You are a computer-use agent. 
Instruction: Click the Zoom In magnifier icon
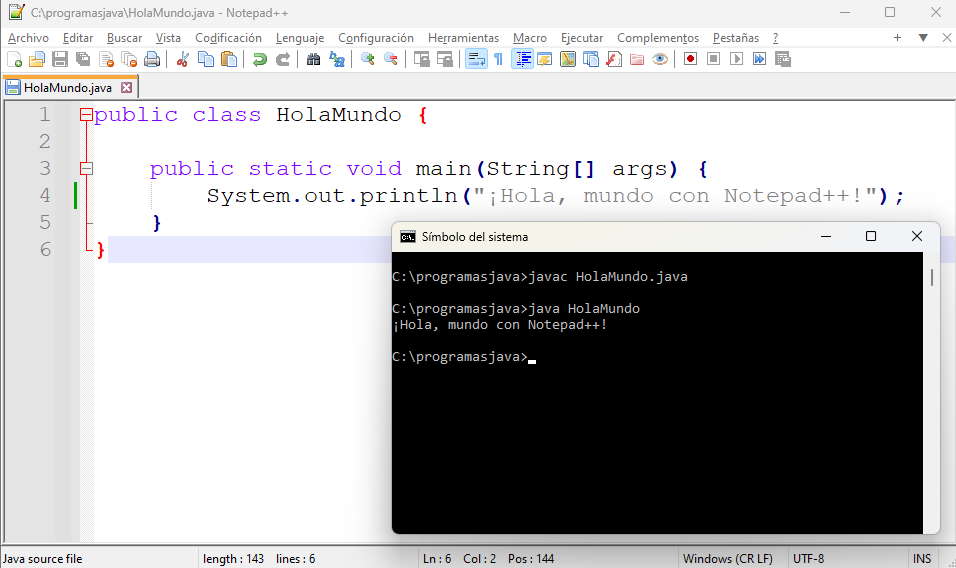[368, 59]
